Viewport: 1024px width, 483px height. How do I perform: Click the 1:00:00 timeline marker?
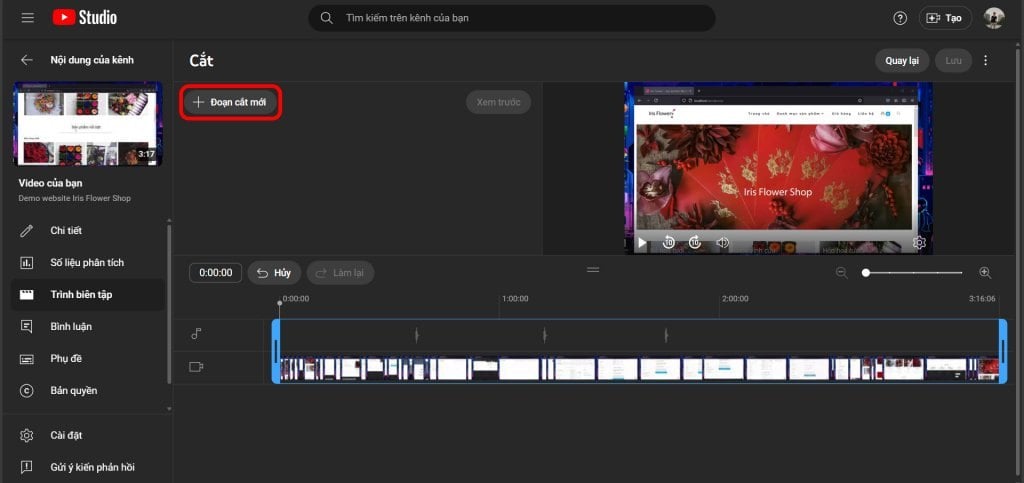[515, 299]
